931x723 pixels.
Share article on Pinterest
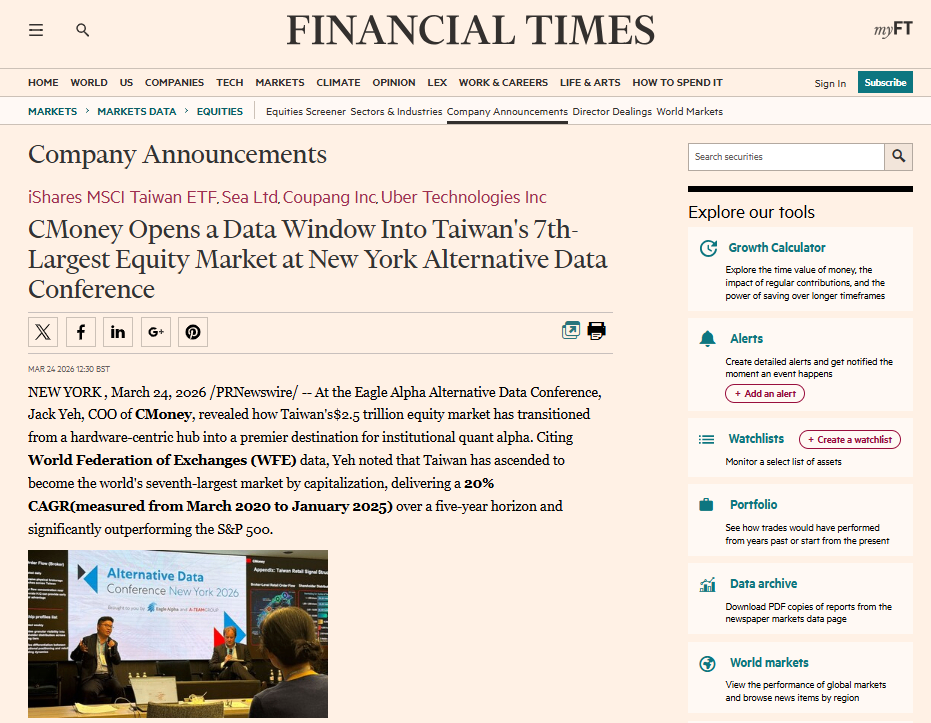pyautogui.click(x=193, y=332)
